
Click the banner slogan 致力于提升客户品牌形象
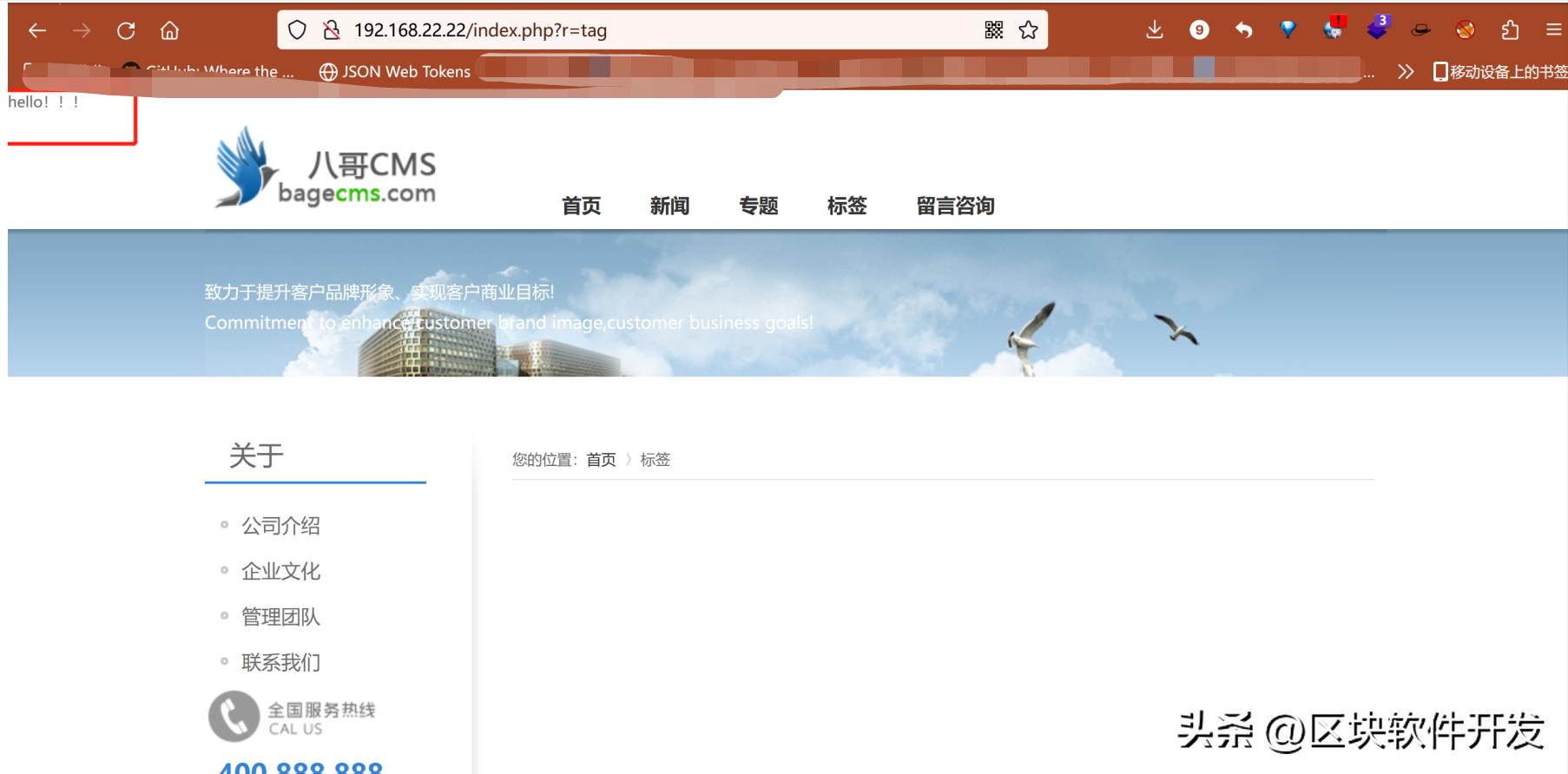[x=379, y=292]
